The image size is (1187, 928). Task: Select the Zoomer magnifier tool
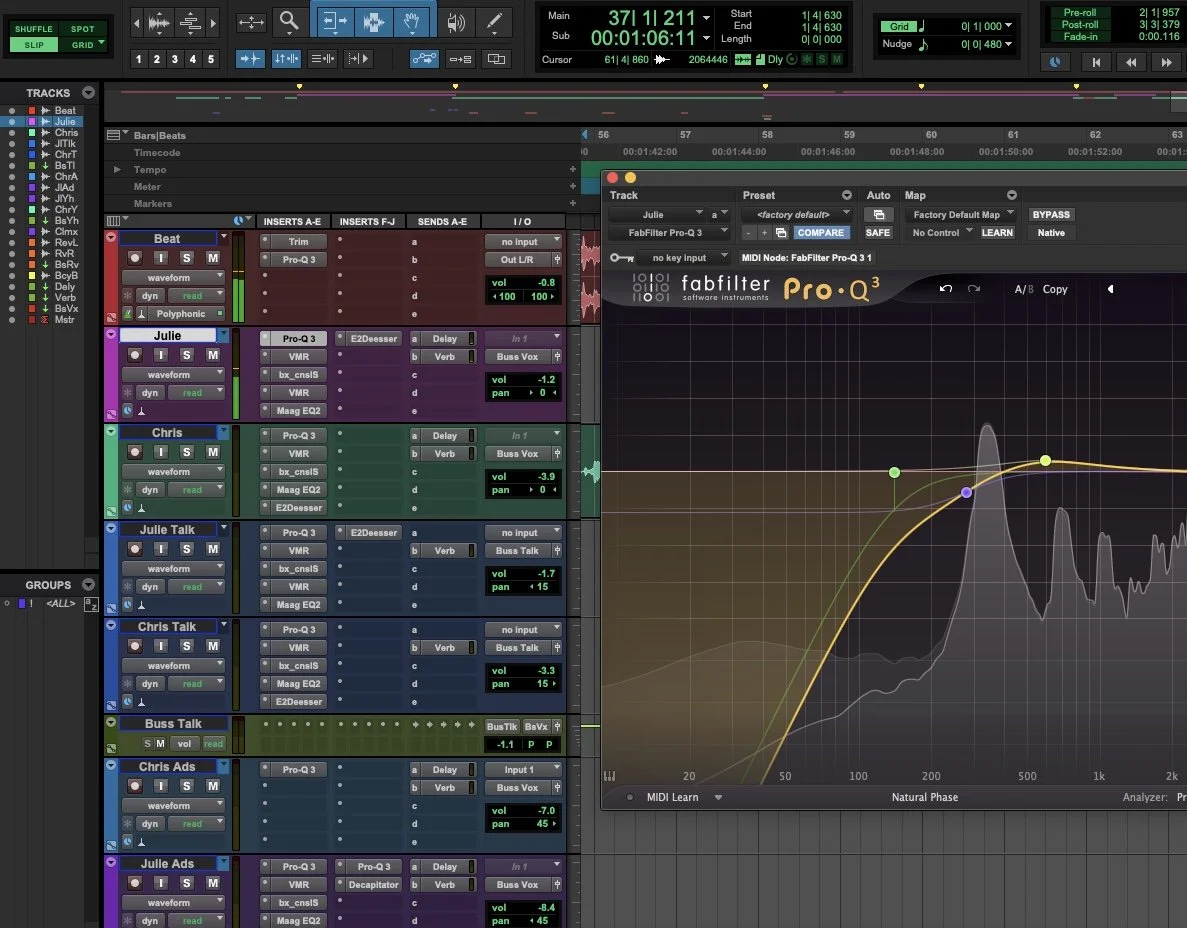pyautogui.click(x=288, y=21)
